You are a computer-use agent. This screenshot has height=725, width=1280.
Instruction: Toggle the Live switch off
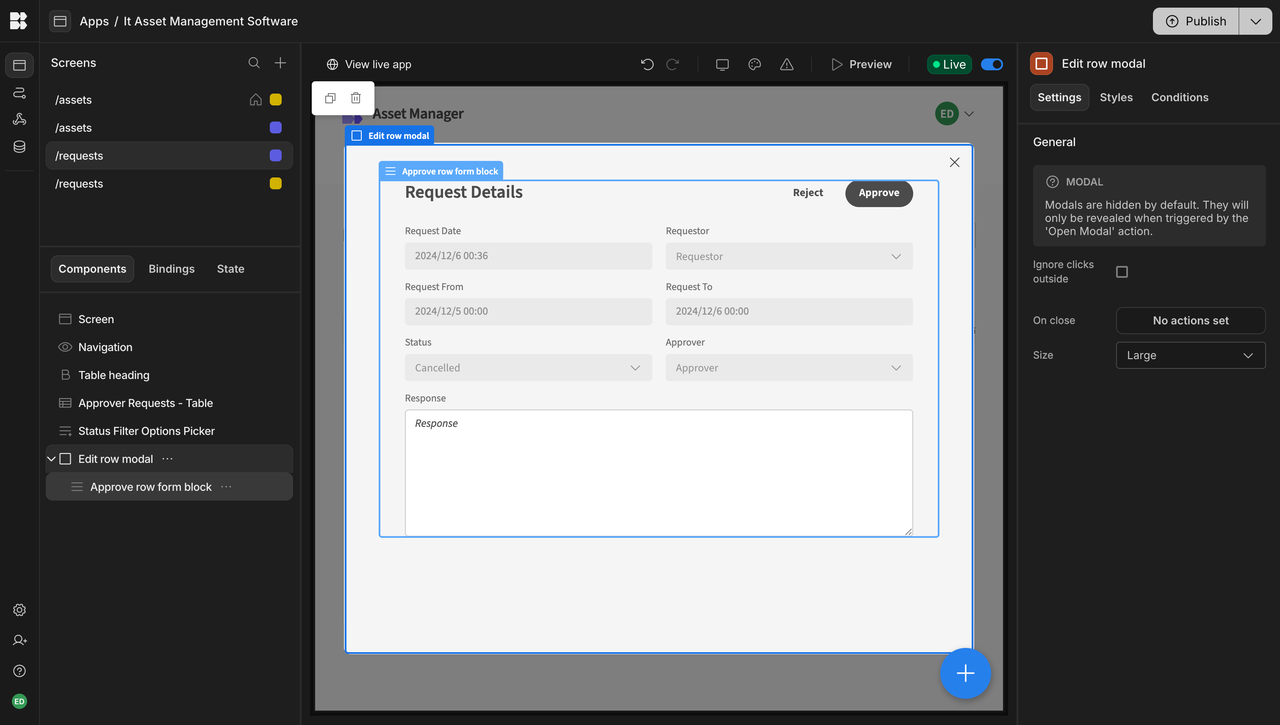(x=992, y=64)
